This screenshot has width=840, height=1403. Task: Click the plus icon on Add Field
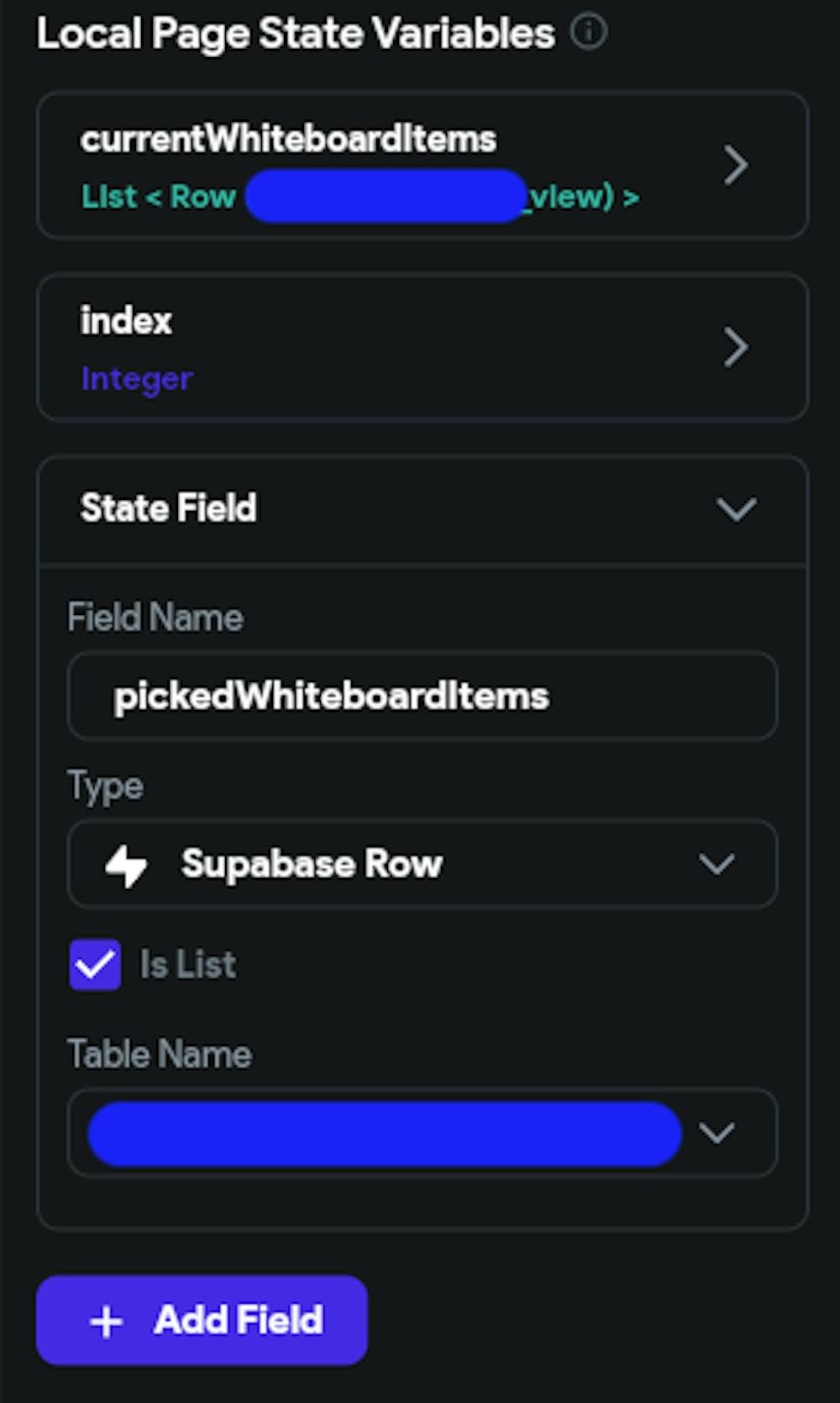tap(107, 1322)
